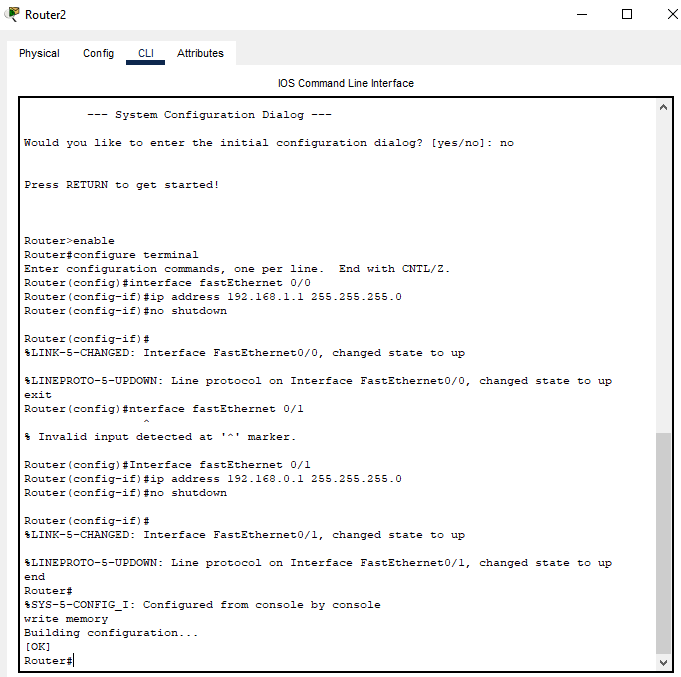681x677 pixels.
Task: Click 'Would you like to enter' dialog line
Action: pos(269,143)
